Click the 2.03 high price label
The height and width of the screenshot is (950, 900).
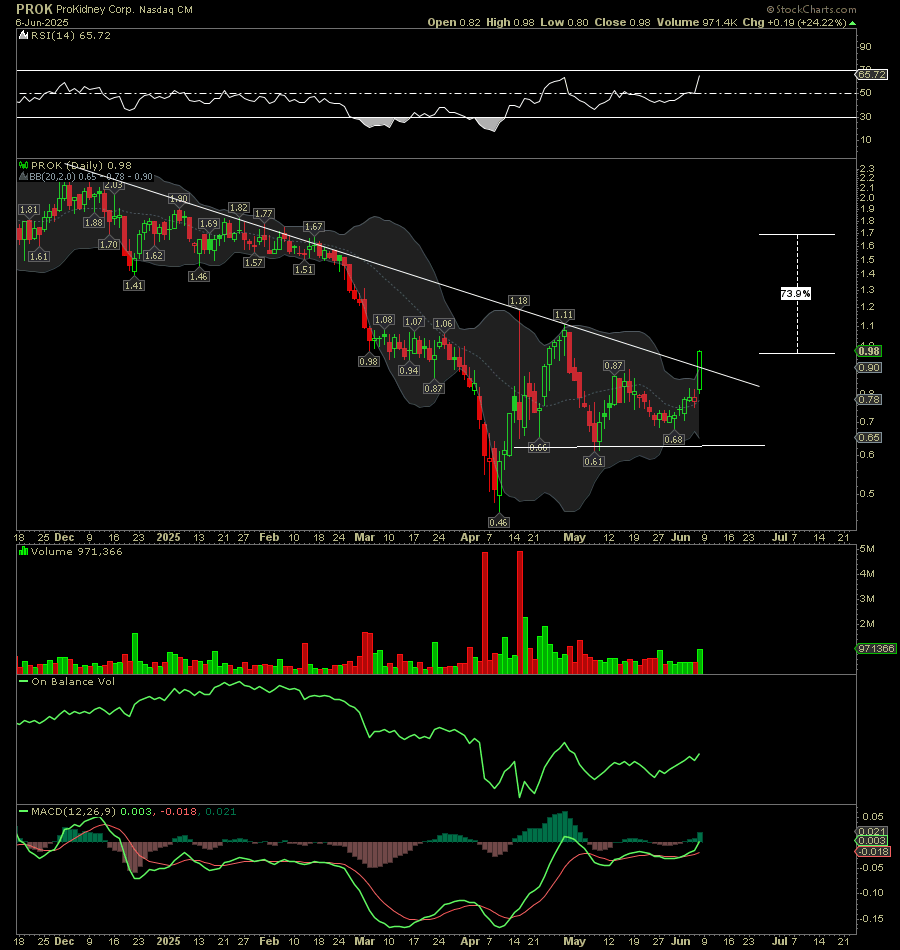[113, 184]
